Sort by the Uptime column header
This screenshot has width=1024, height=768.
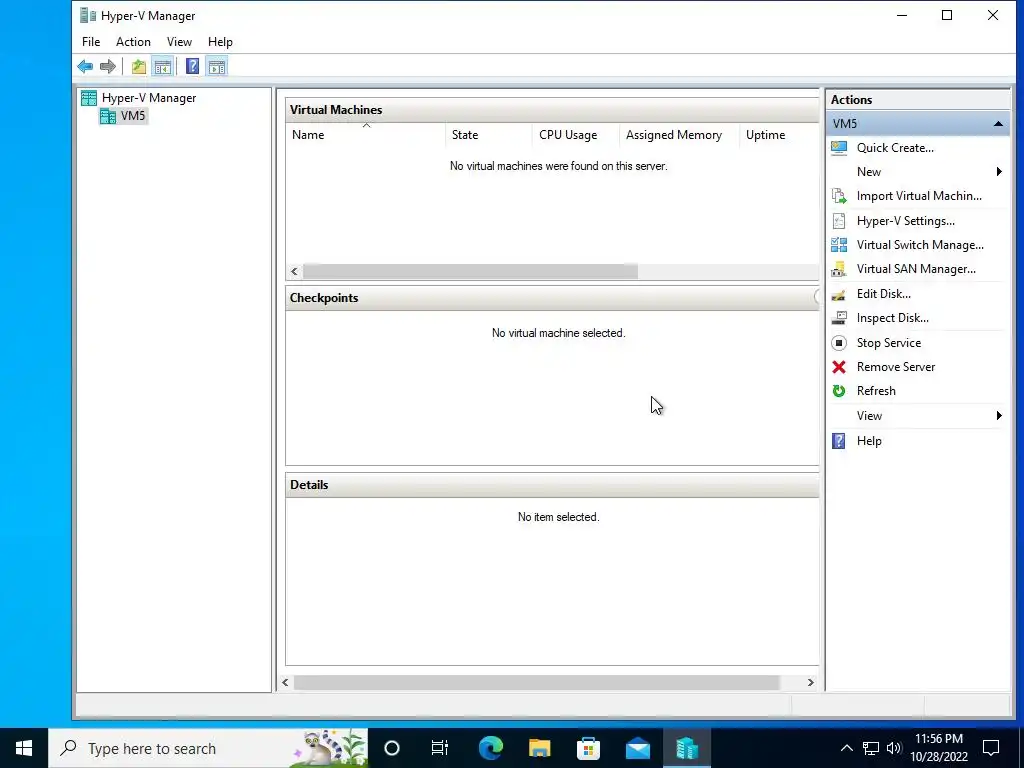779,135
